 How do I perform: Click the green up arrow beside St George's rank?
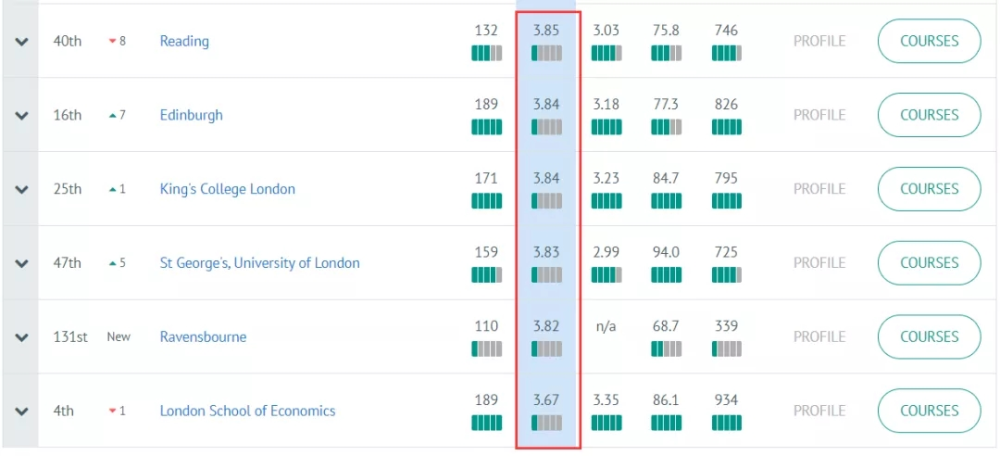tap(112, 263)
